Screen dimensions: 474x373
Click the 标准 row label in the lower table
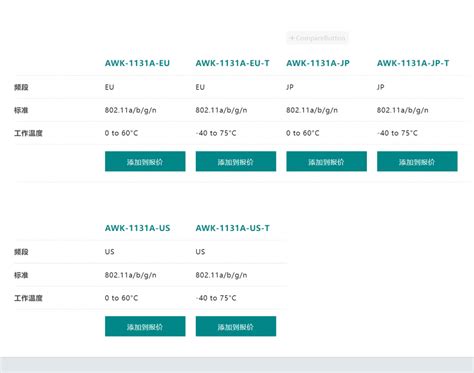(x=21, y=275)
